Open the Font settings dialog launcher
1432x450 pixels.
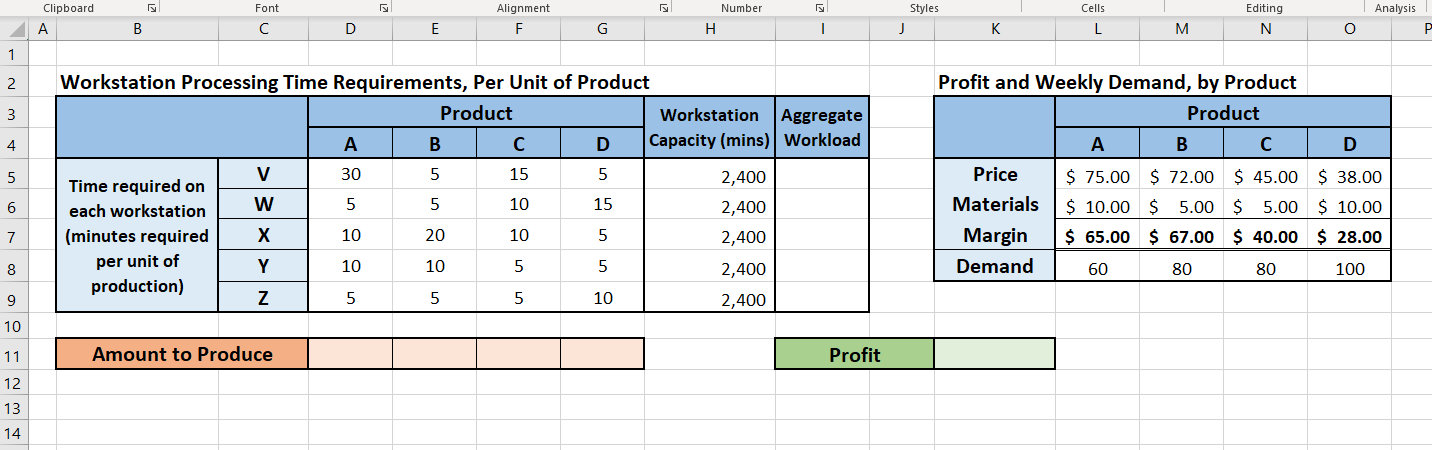click(384, 8)
